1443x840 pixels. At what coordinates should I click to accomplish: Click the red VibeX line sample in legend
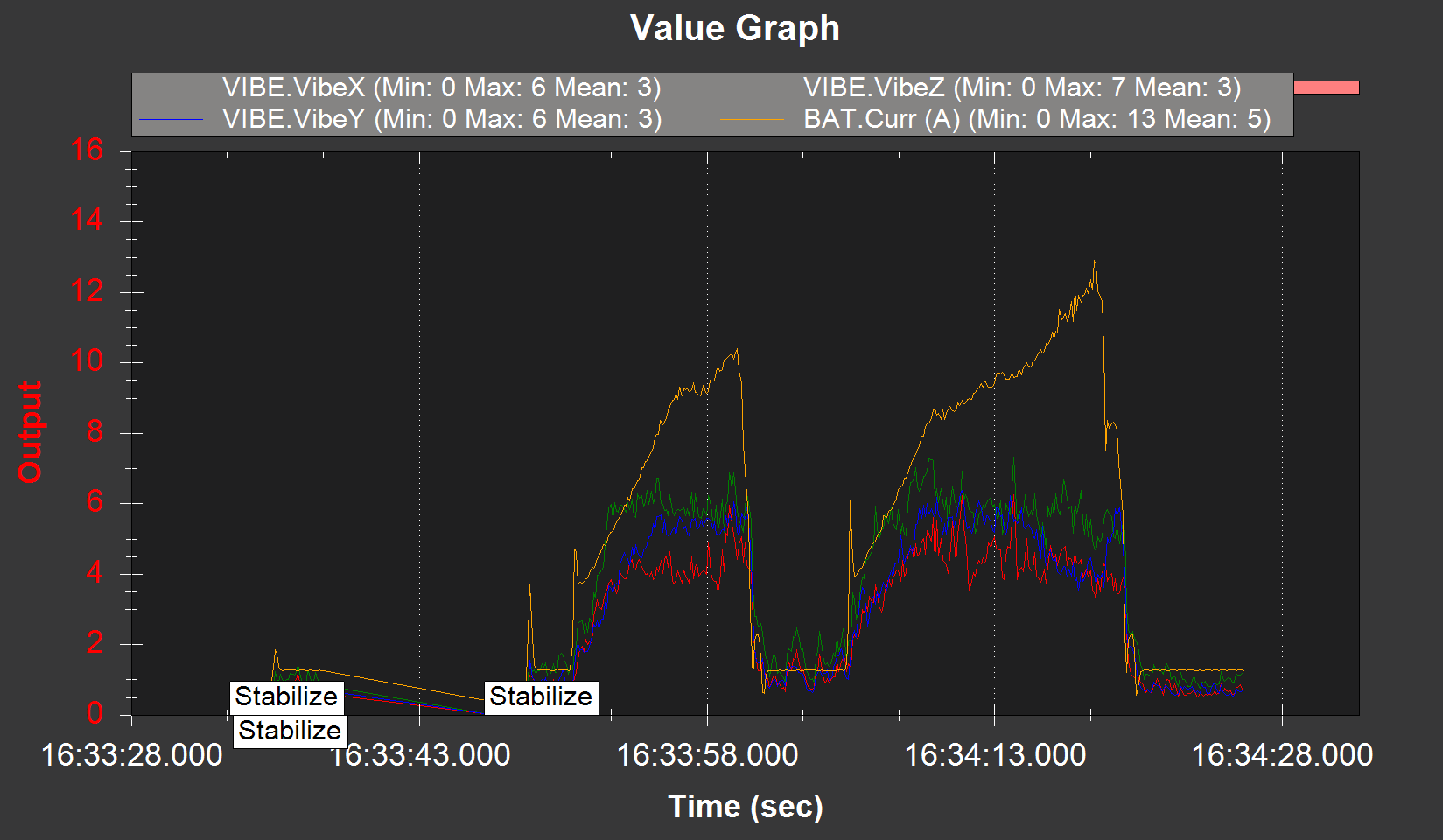[172, 87]
